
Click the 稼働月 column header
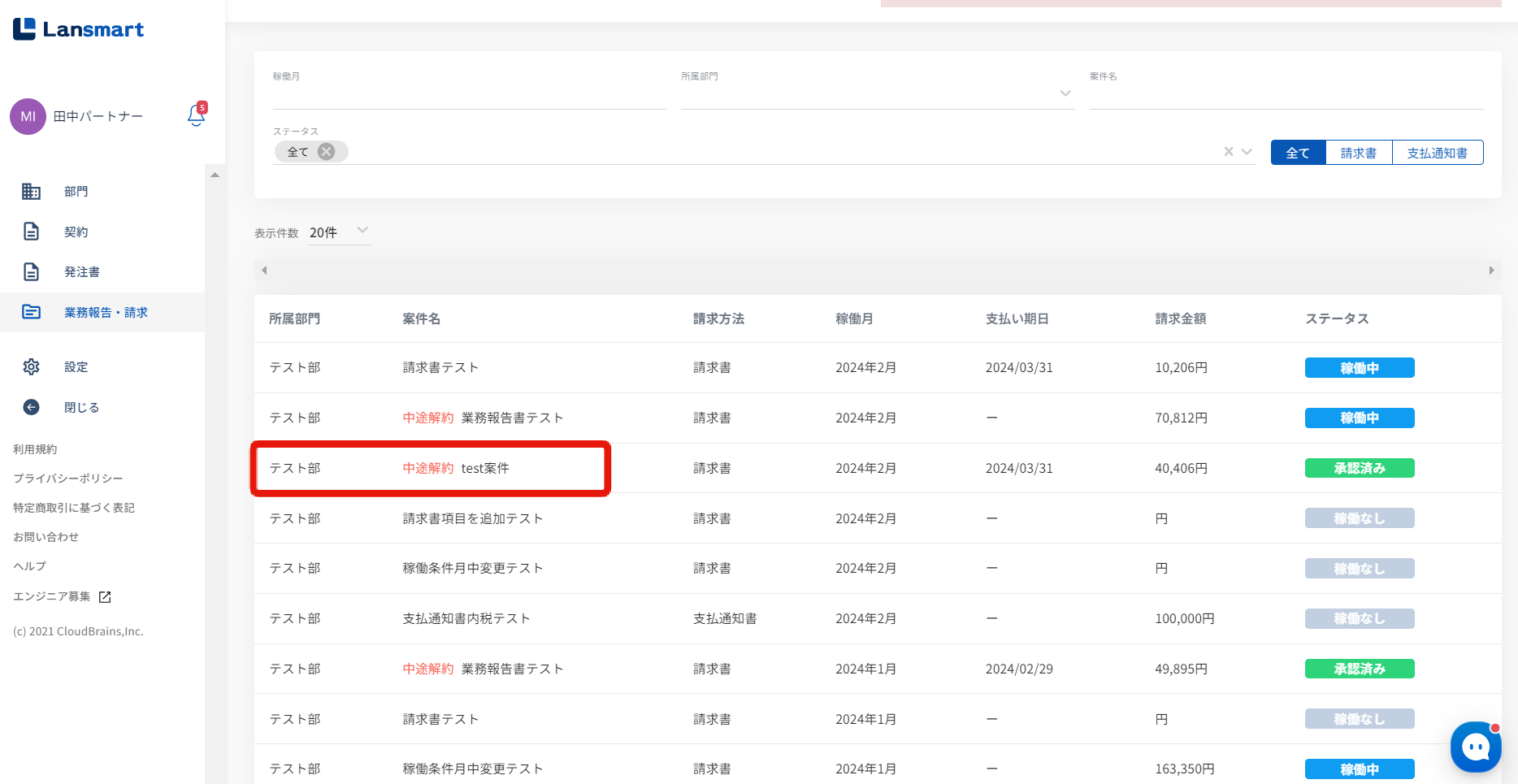tap(854, 318)
